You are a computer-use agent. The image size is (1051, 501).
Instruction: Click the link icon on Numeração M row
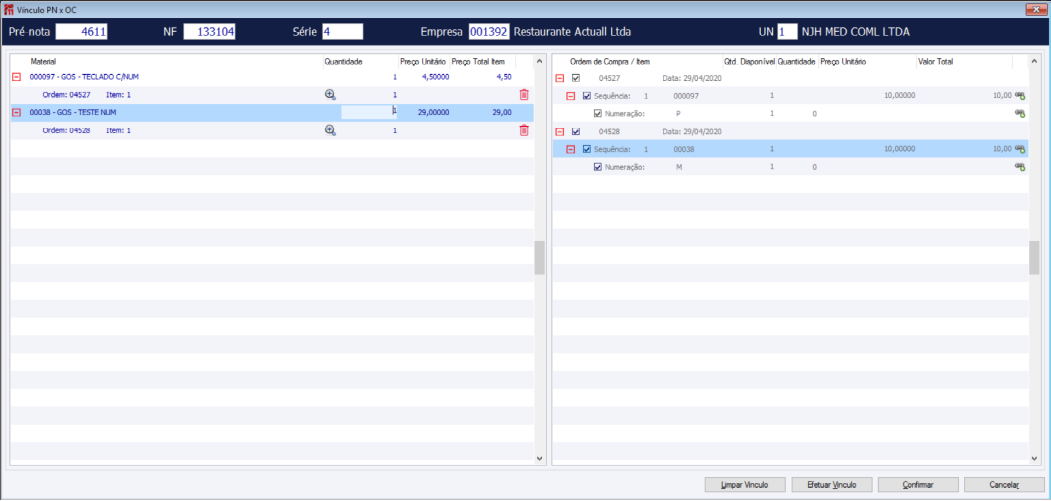coord(1020,166)
